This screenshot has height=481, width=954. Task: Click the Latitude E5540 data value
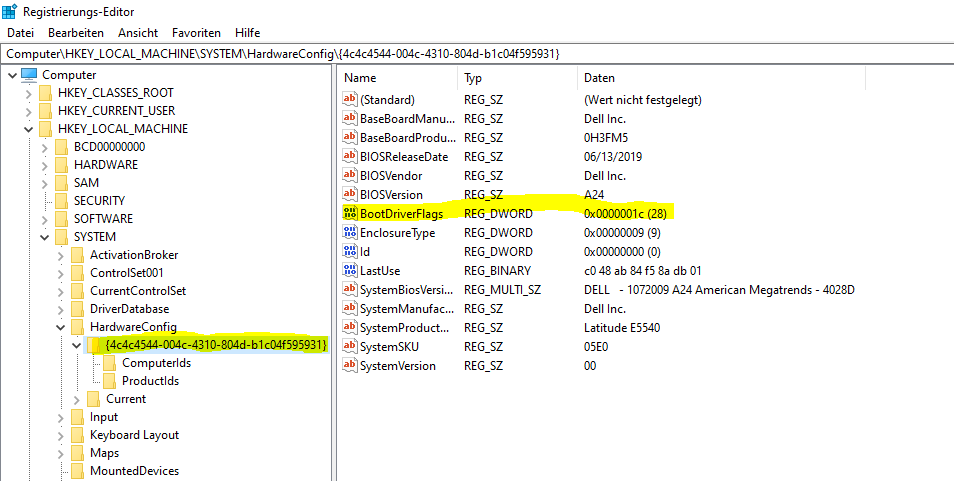coord(622,327)
